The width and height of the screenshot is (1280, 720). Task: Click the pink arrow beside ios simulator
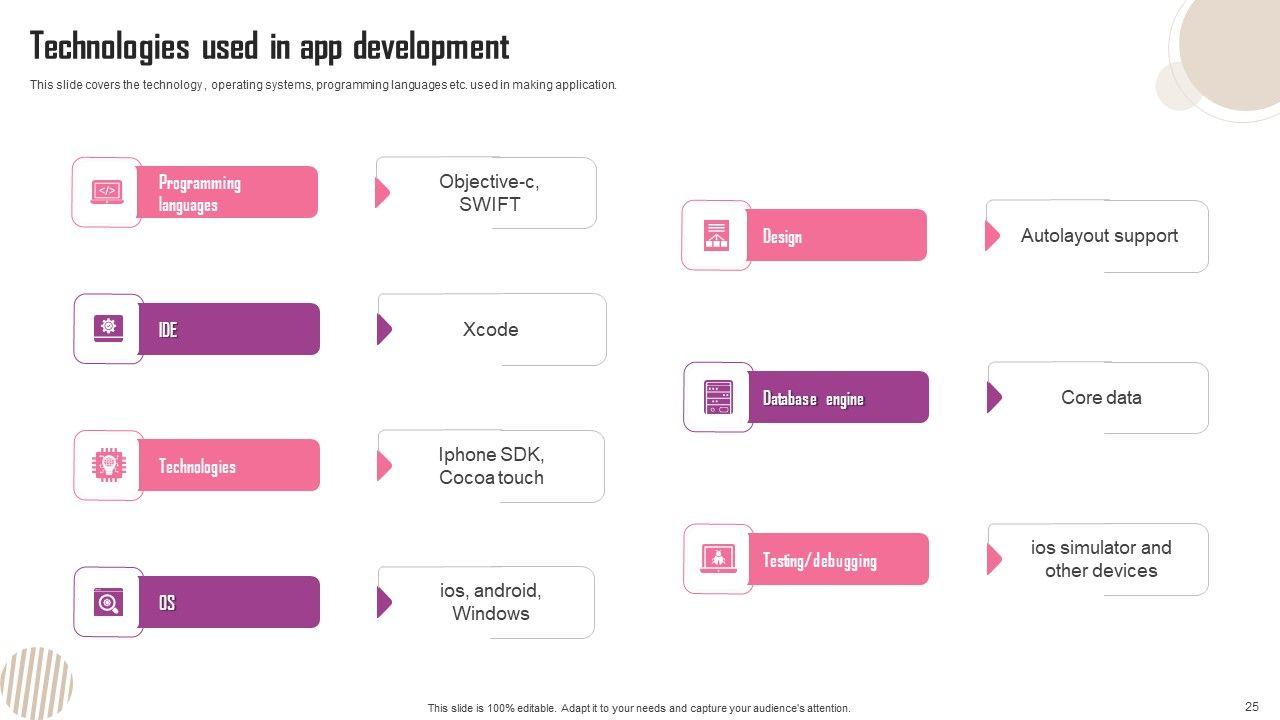pyautogui.click(x=995, y=559)
